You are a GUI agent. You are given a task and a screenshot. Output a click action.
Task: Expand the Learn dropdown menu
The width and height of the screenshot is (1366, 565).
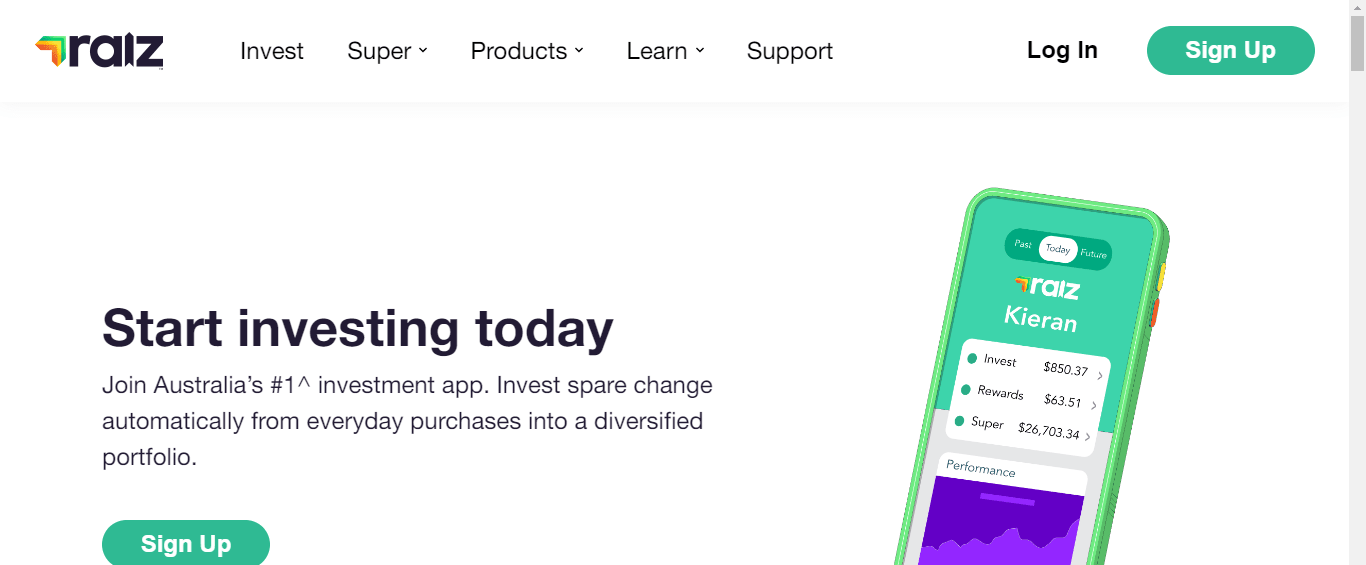click(665, 51)
